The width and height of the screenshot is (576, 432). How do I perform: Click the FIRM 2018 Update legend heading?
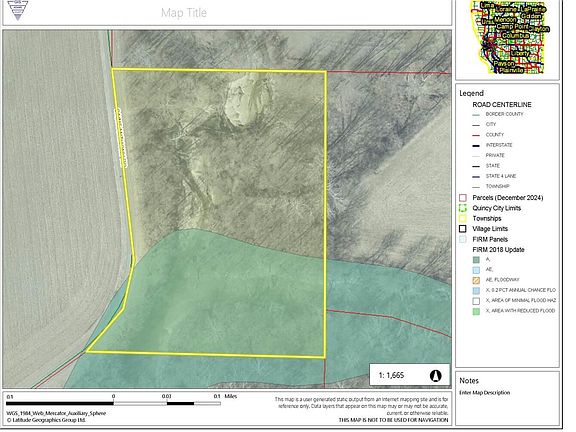[498, 249]
